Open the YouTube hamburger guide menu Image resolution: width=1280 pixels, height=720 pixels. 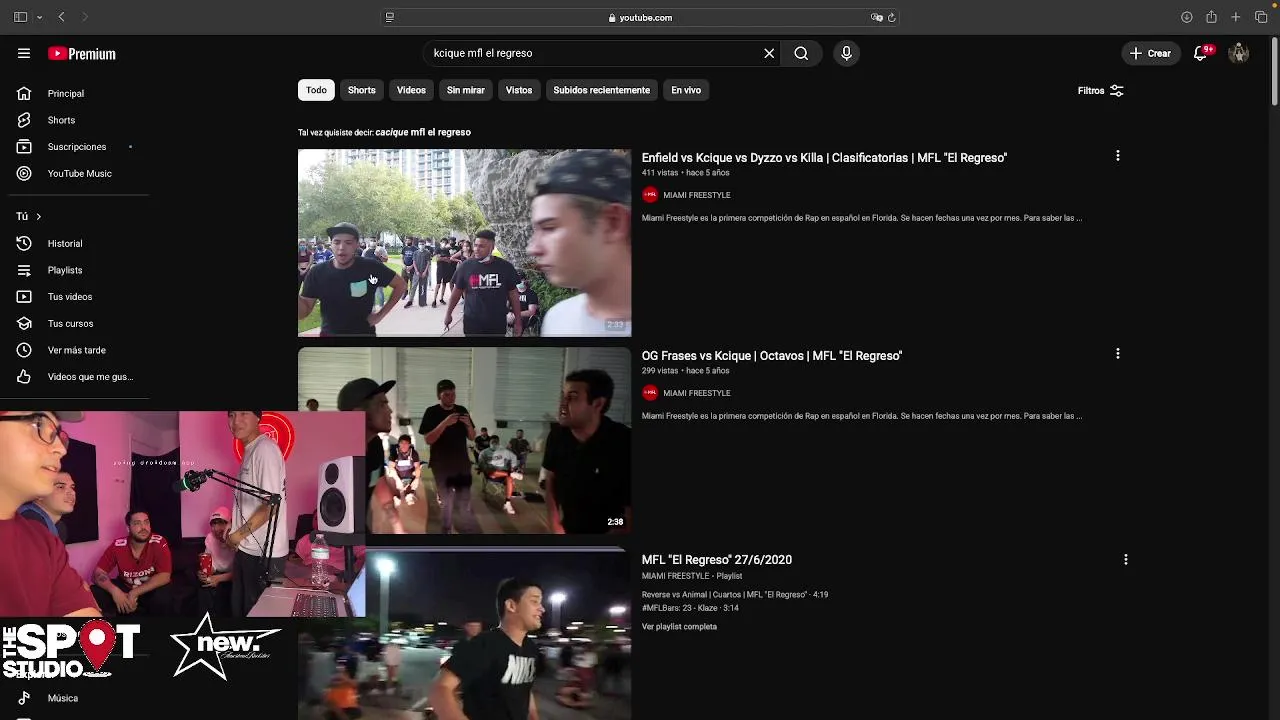click(x=24, y=54)
